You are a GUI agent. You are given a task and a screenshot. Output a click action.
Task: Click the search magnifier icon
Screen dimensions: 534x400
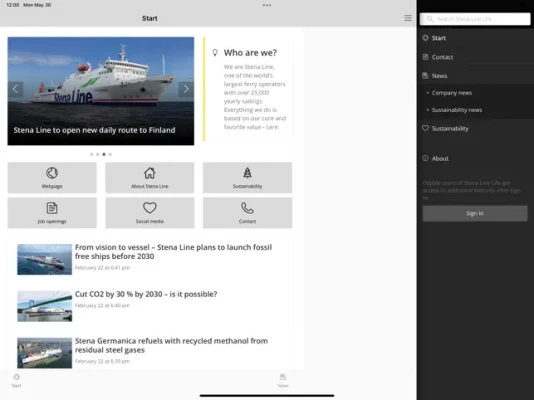(x=430, y=19)
